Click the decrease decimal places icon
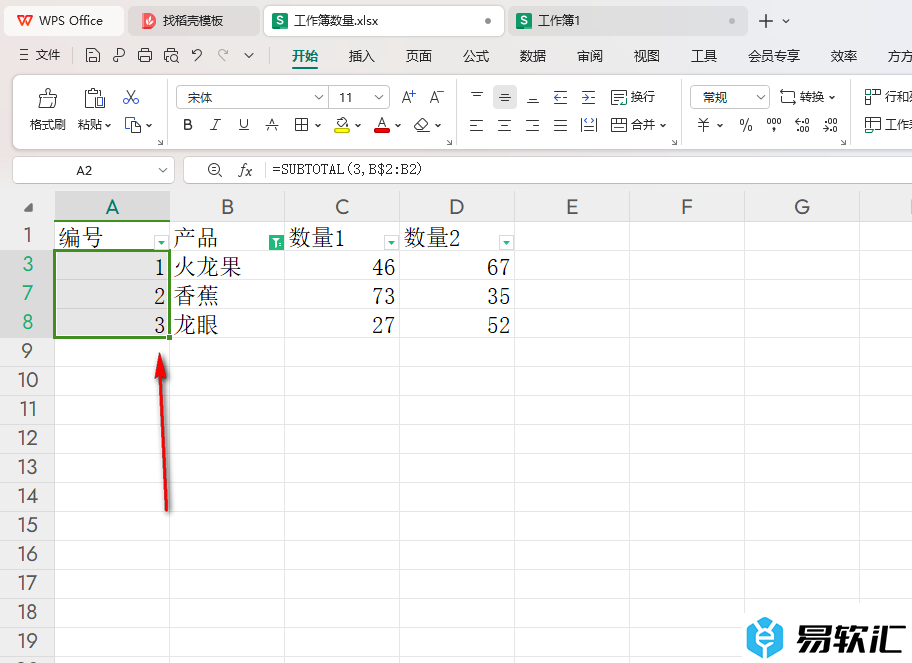 tap(831, 125)
